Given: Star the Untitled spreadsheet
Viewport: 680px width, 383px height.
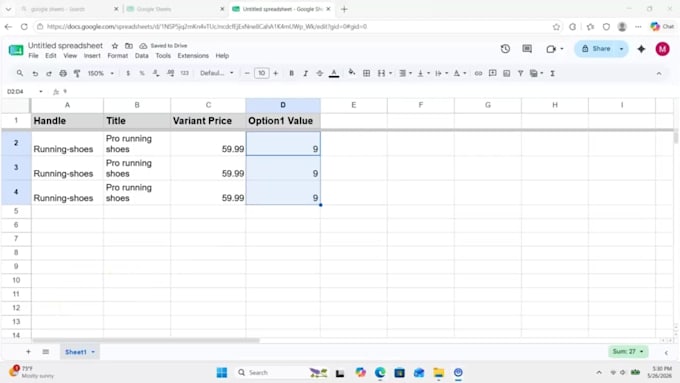Looking at the screenshot, I should (x=115, y=46).
